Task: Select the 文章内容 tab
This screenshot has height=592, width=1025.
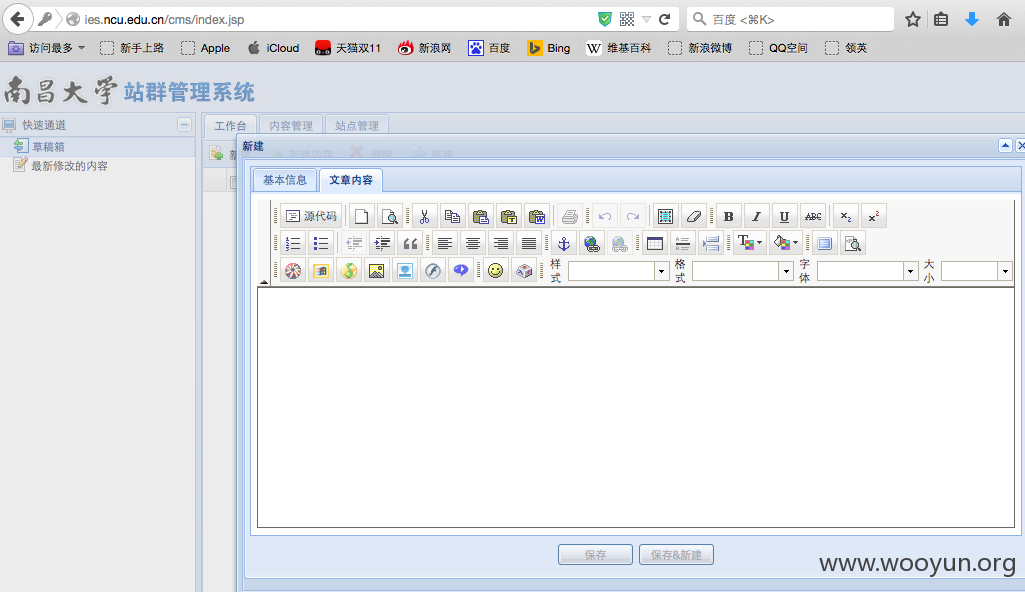Action: click(x=351, y=180)
